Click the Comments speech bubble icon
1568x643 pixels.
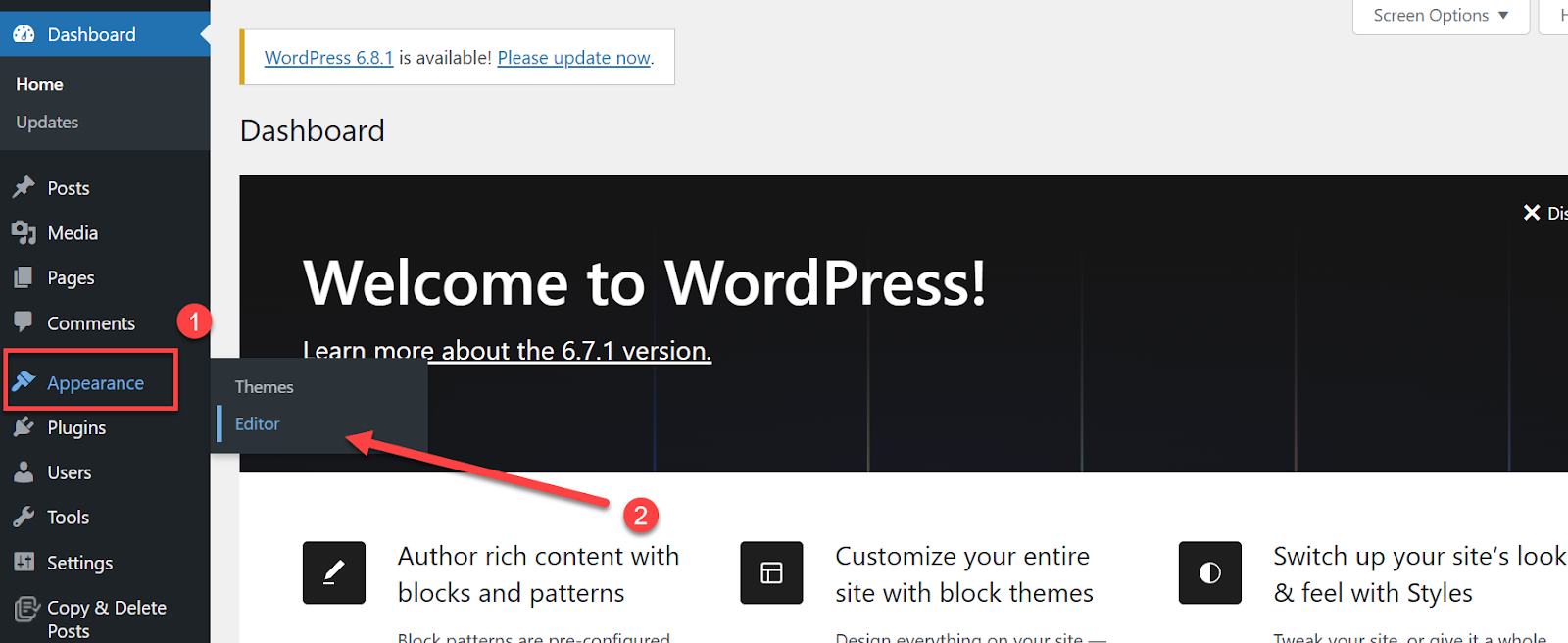(x=24, y=321)
